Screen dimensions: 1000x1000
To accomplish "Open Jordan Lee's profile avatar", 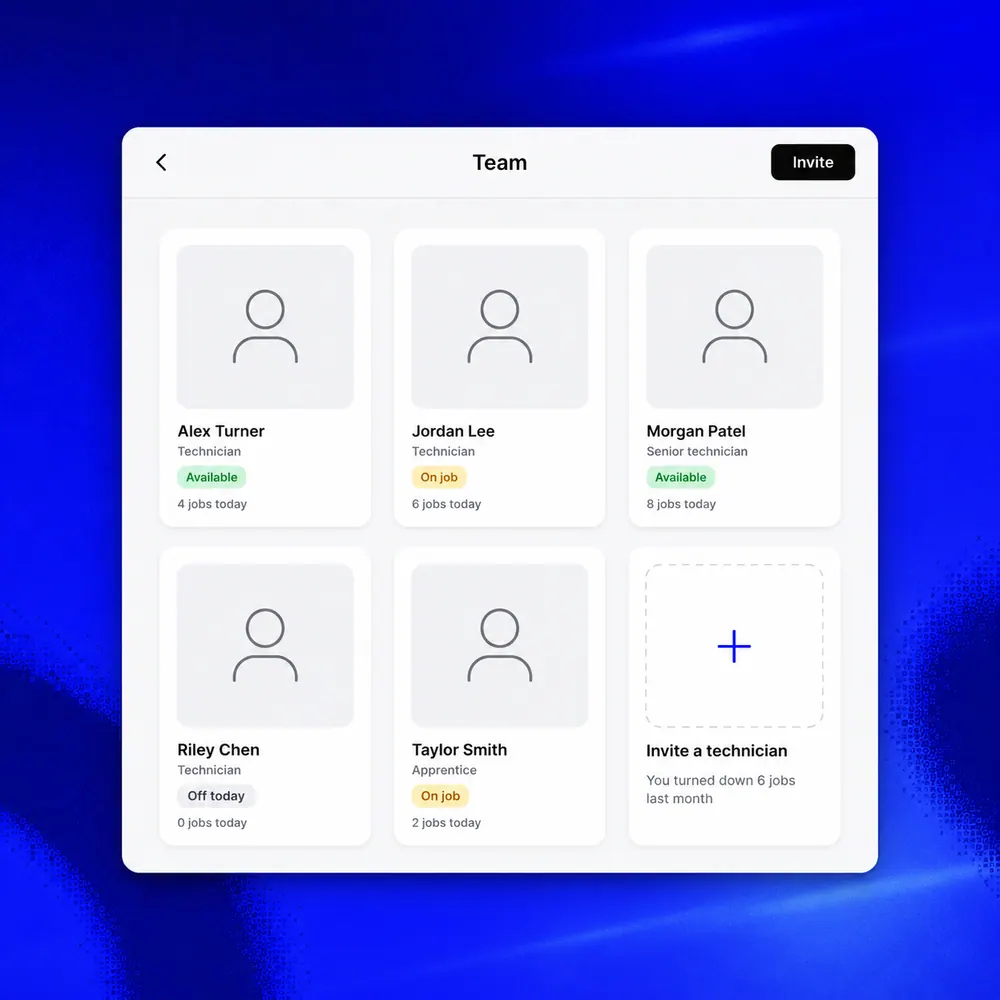I will click(500, 327).
